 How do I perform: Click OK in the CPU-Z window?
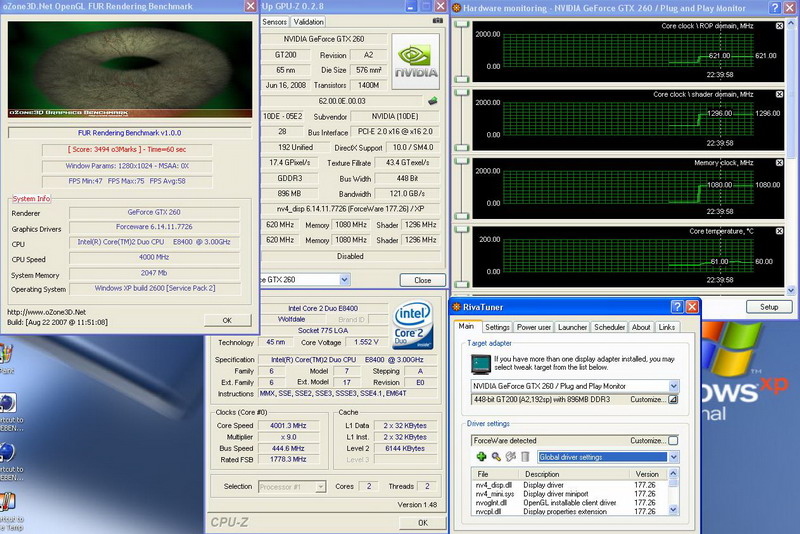[423, 523]
